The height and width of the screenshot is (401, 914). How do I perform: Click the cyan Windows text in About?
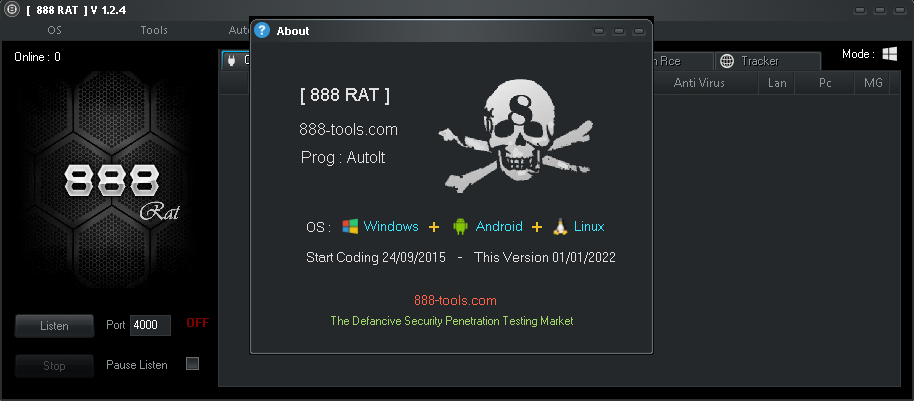(x=391, y=226)
